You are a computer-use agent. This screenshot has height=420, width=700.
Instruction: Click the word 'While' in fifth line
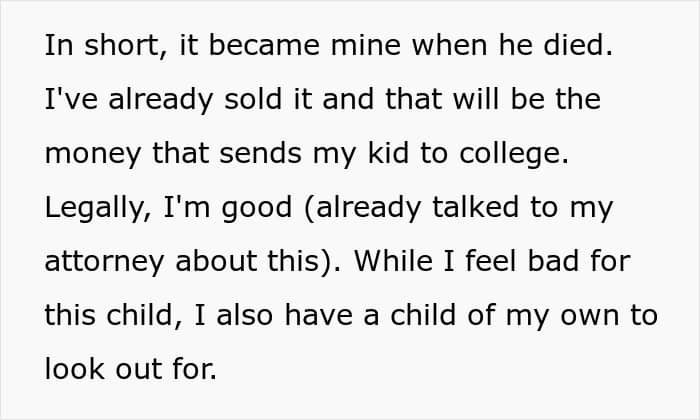click(x=393, y=261)
